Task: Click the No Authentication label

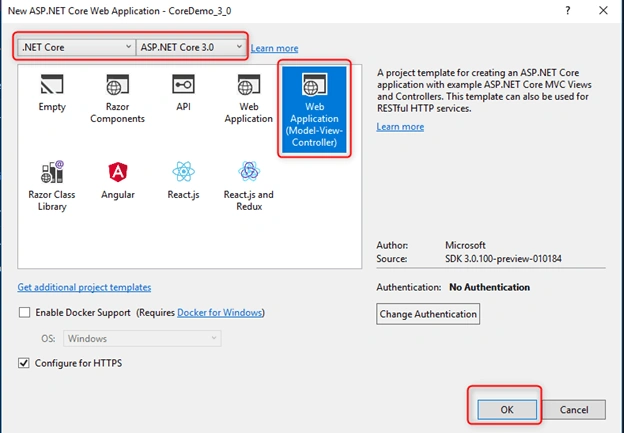Action: (489, 287)
